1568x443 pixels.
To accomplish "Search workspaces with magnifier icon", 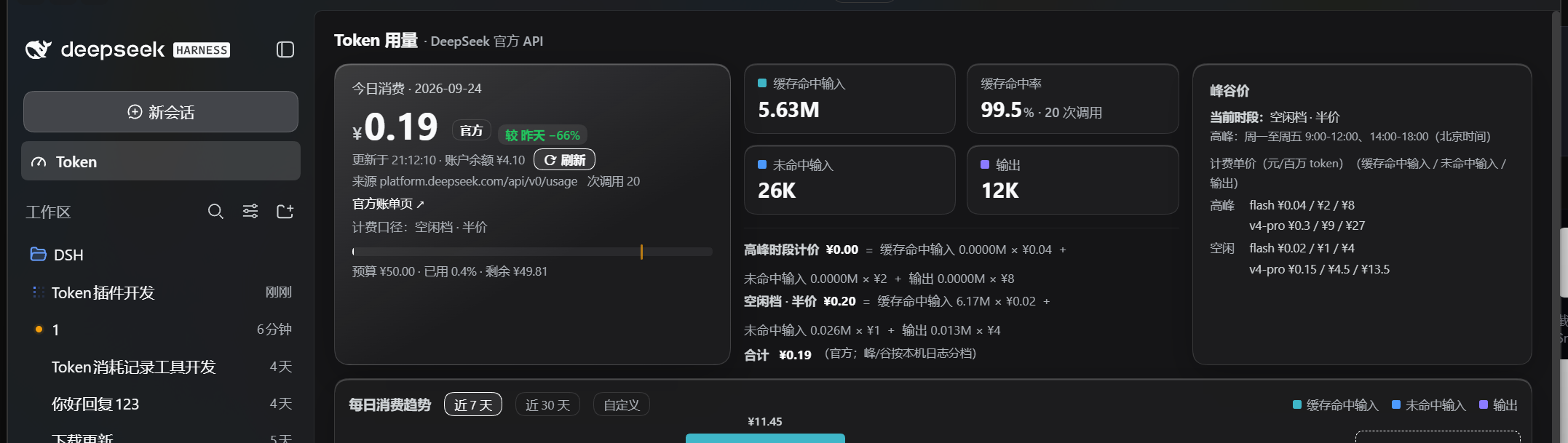I will (x=215, y=212).
